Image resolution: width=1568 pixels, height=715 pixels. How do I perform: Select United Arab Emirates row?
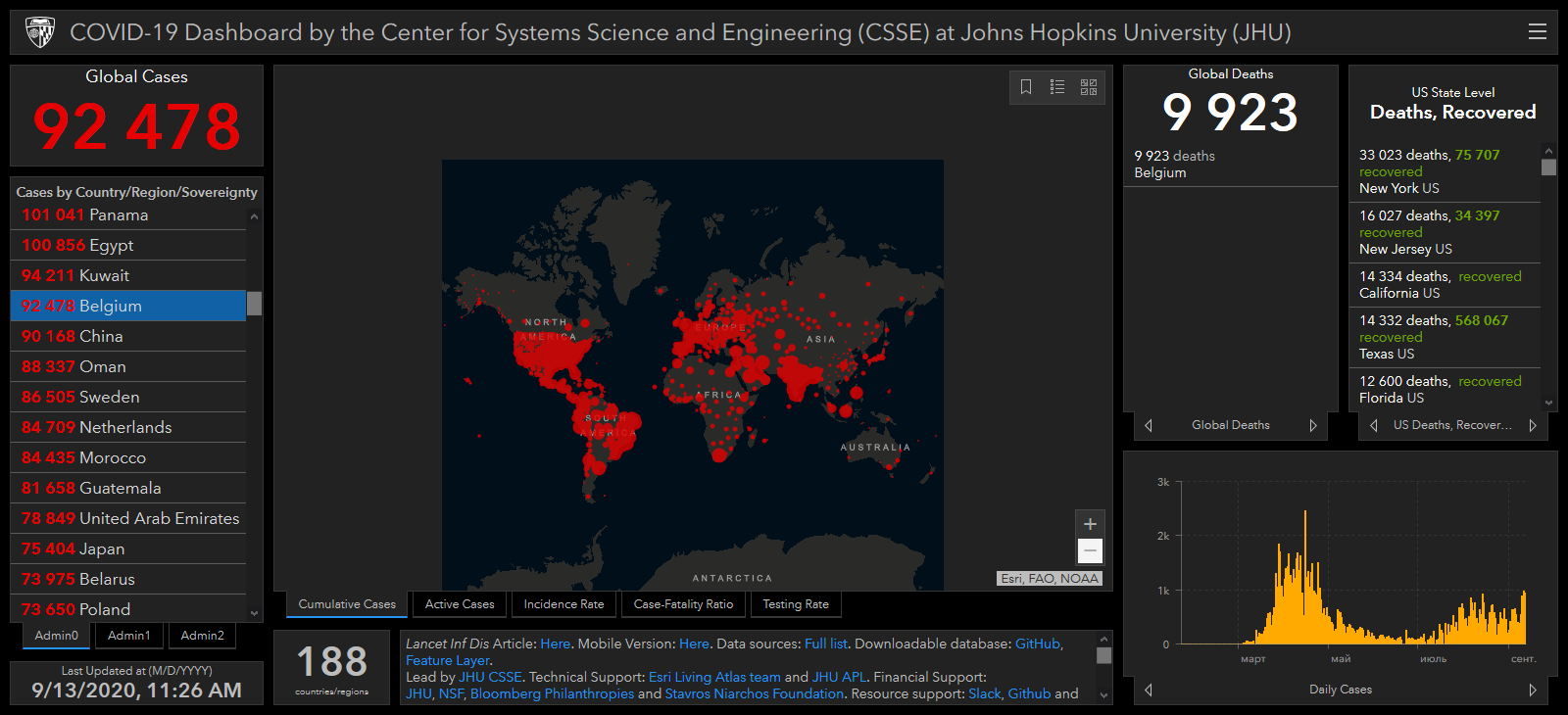pyautogui.click(x=128, y=518)
